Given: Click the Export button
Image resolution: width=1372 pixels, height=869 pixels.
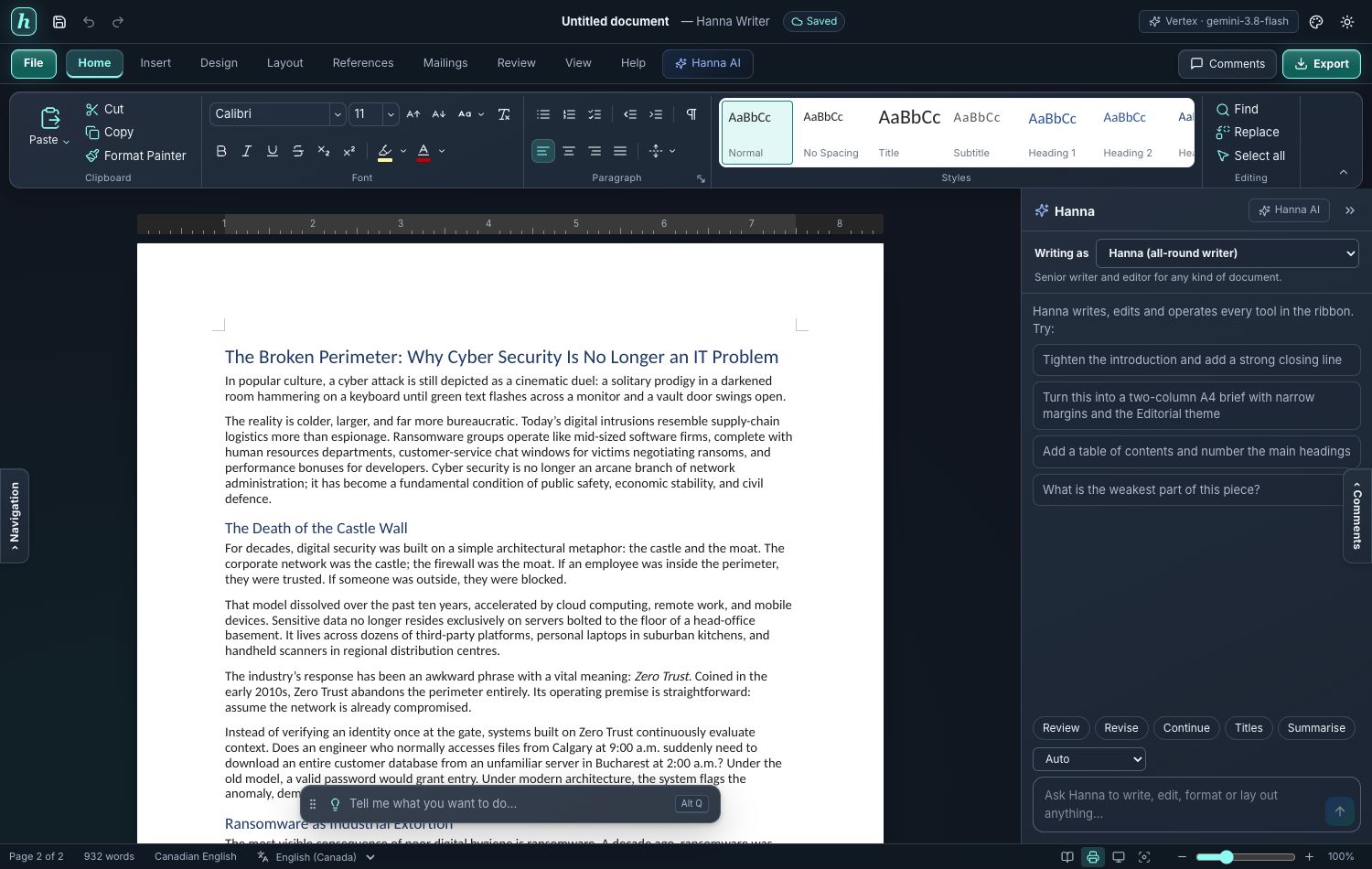Looking at the screenshot, I should point(1322,63).
